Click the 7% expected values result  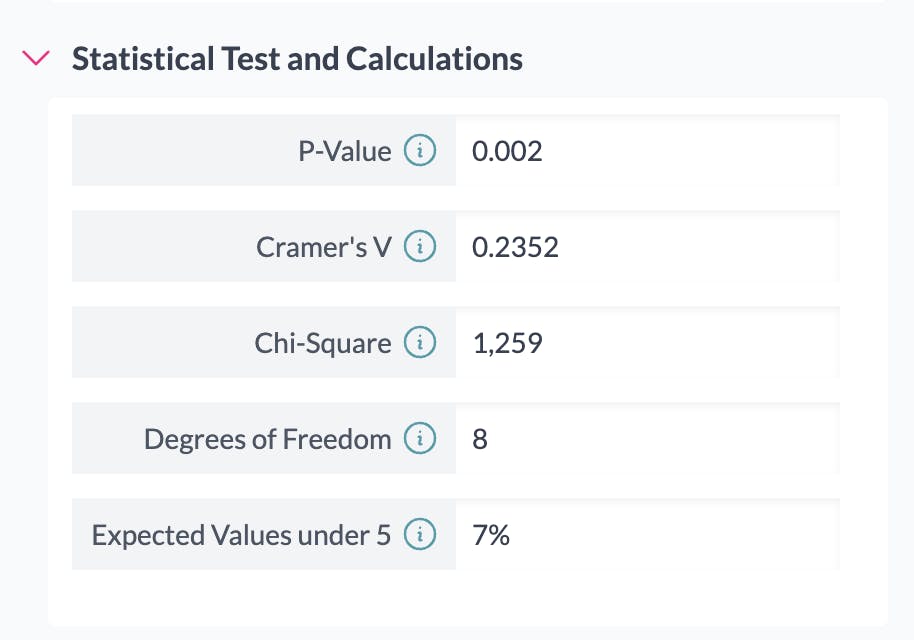(491, 536)
